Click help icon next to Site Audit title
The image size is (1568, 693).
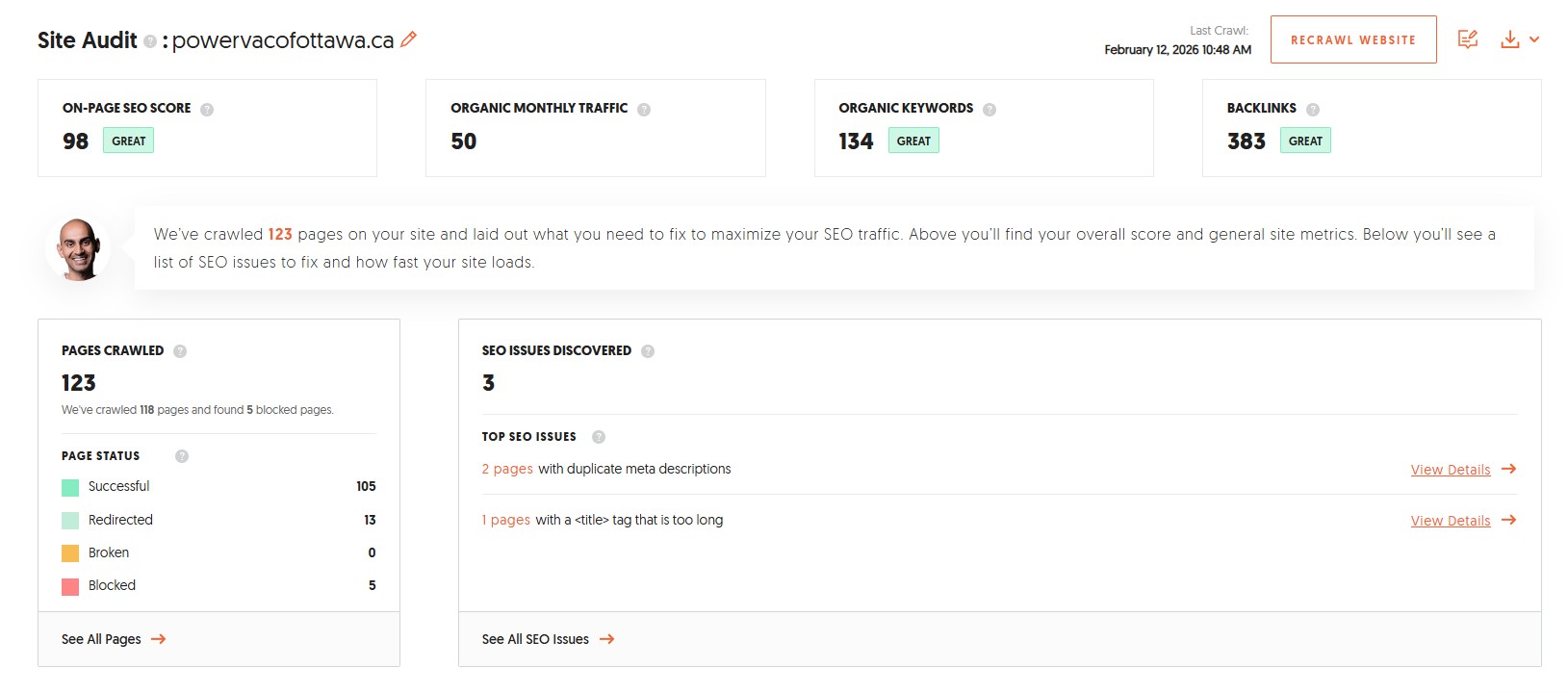tap(150, 41)
